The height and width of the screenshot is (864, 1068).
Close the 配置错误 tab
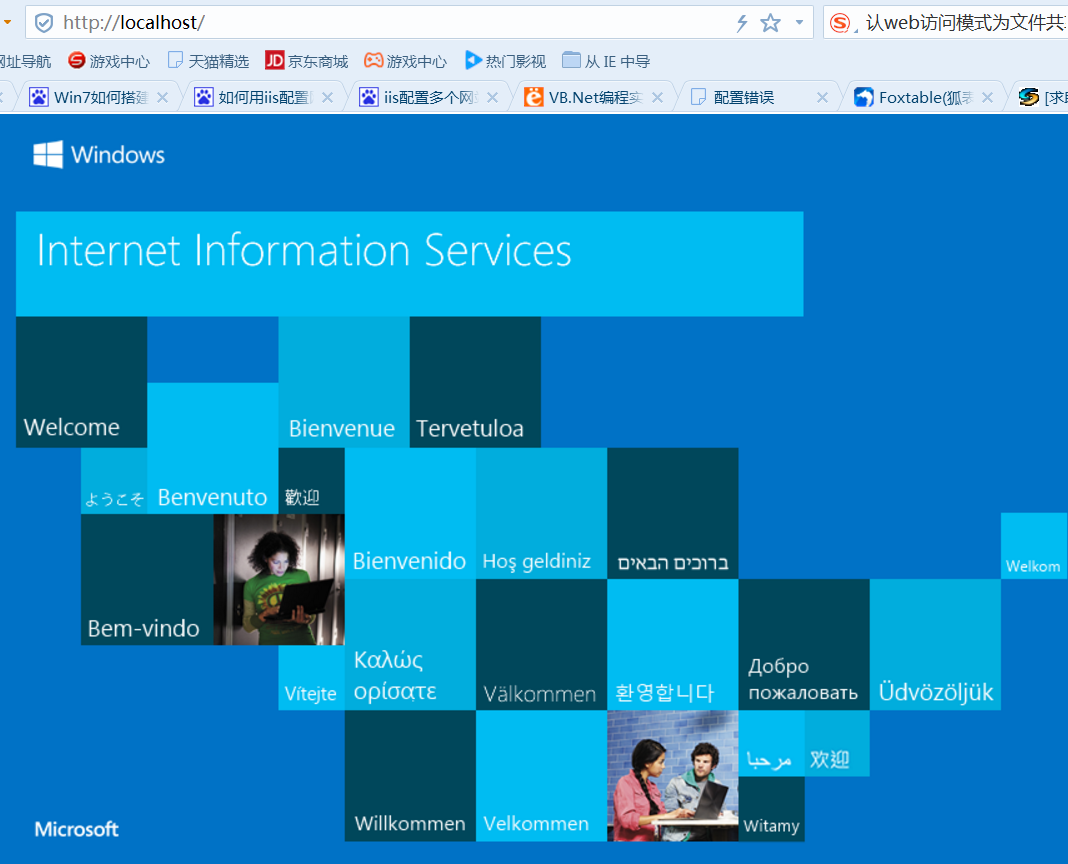point(823,97)
